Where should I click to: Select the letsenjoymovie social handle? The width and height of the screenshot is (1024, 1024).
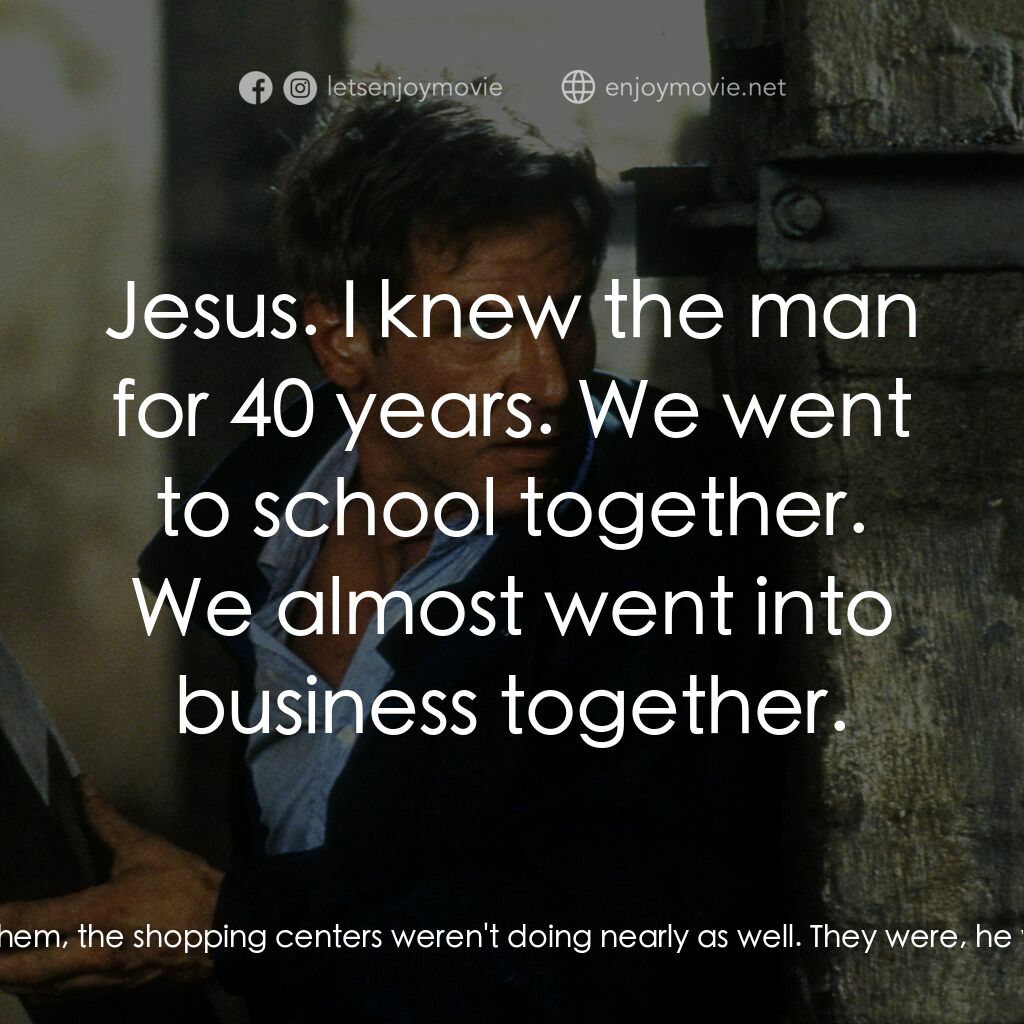(x=415, y=88)
